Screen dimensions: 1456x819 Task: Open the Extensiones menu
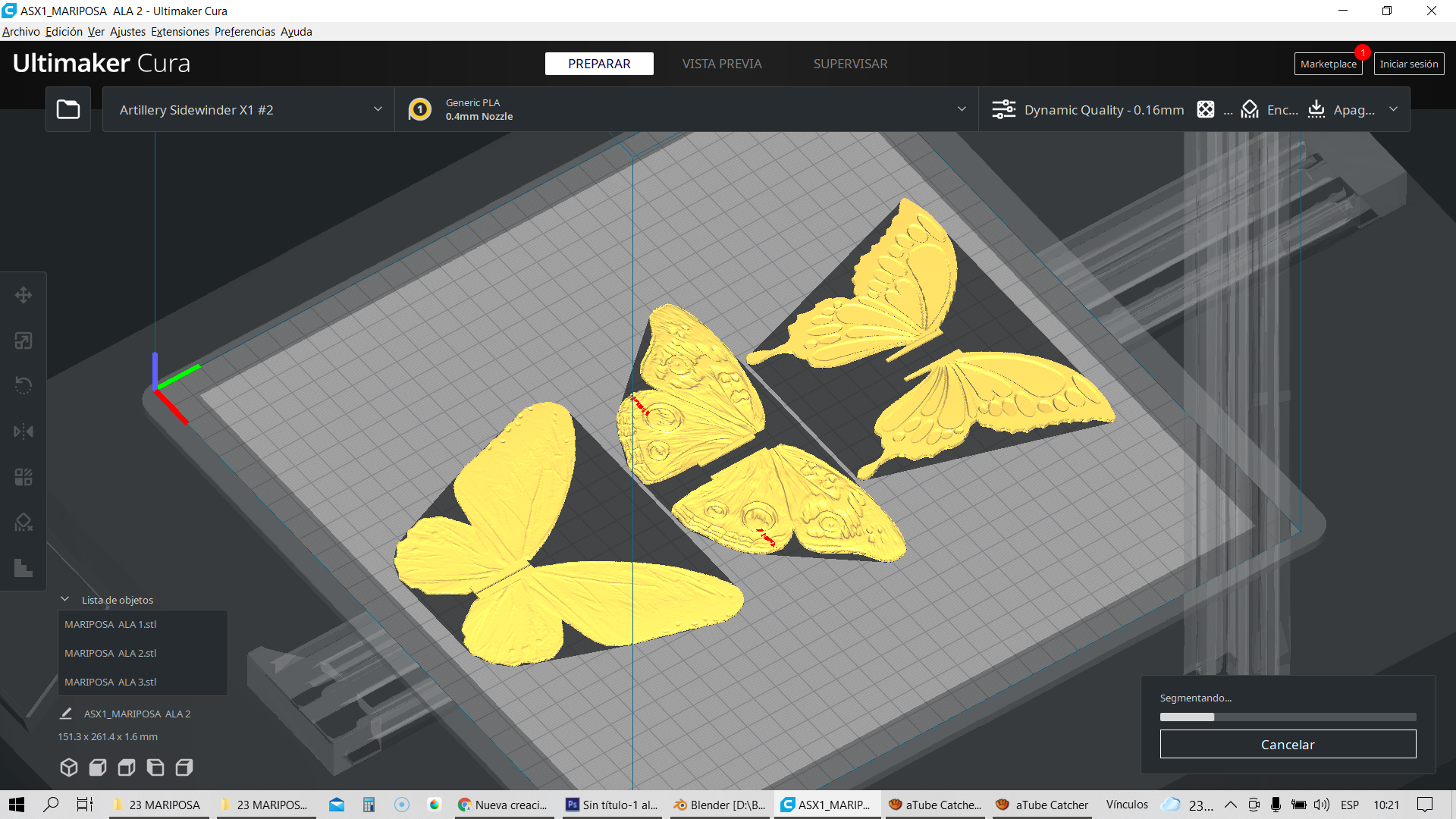tap(180, 32)
